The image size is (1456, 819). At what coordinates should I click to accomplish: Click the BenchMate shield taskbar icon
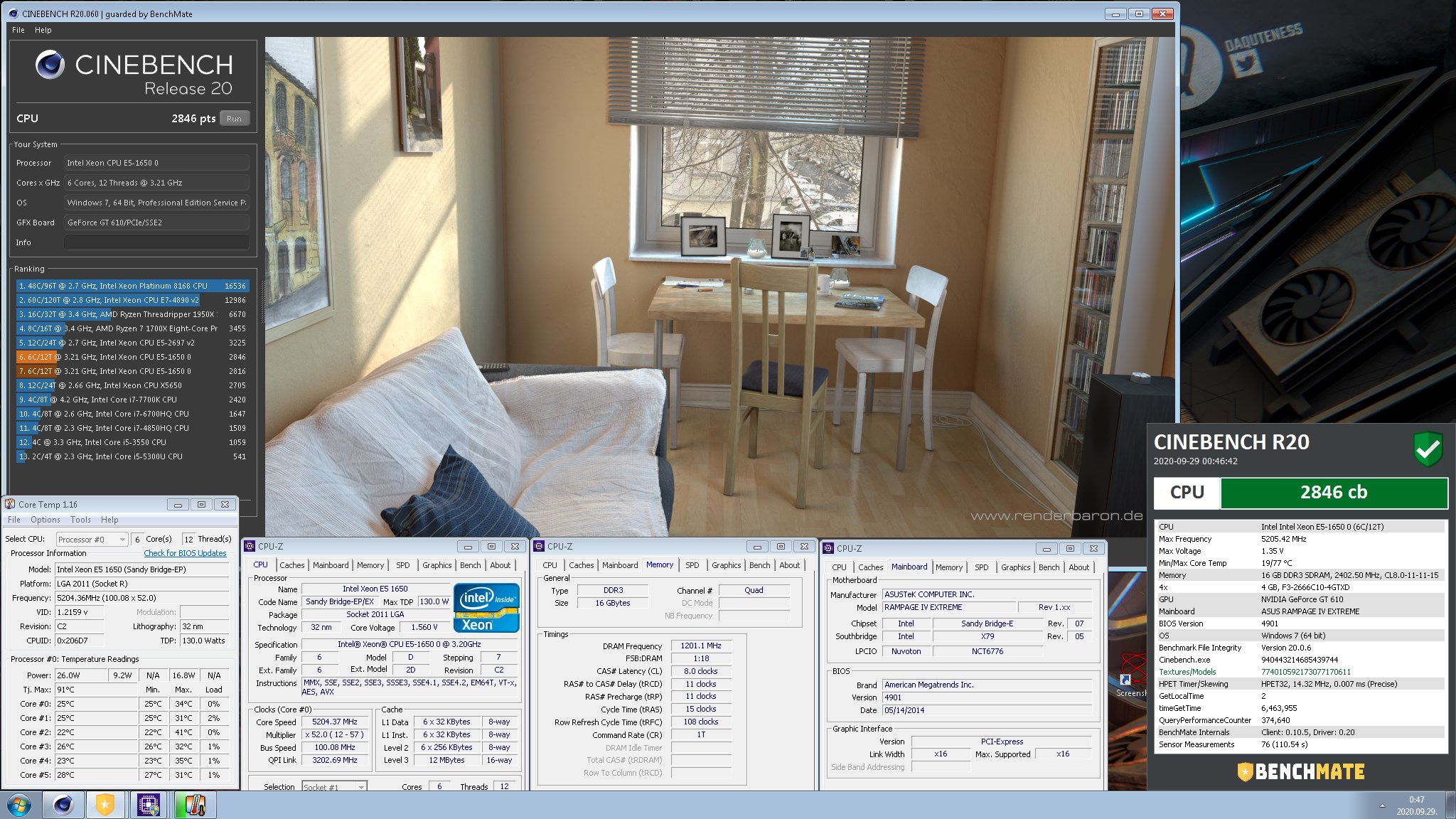pyautogui.click(x=105, y=805)
